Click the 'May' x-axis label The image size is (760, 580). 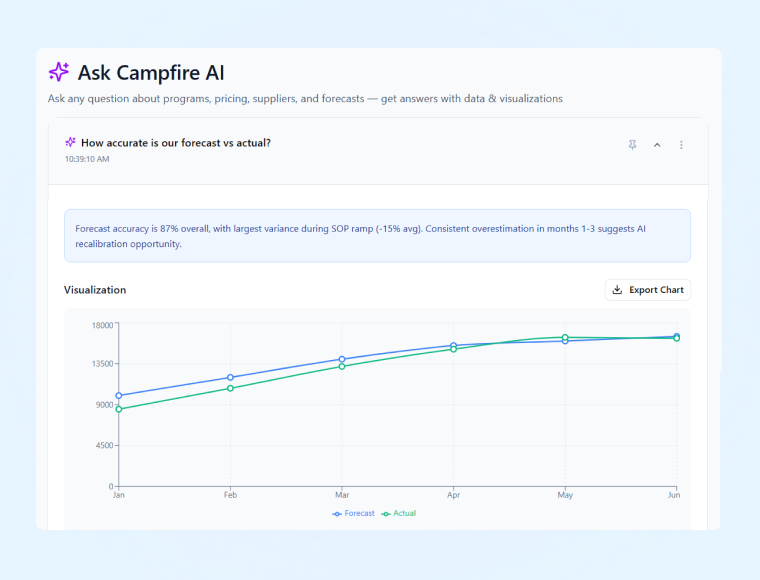pyautogui.click(x=565, y=495)
